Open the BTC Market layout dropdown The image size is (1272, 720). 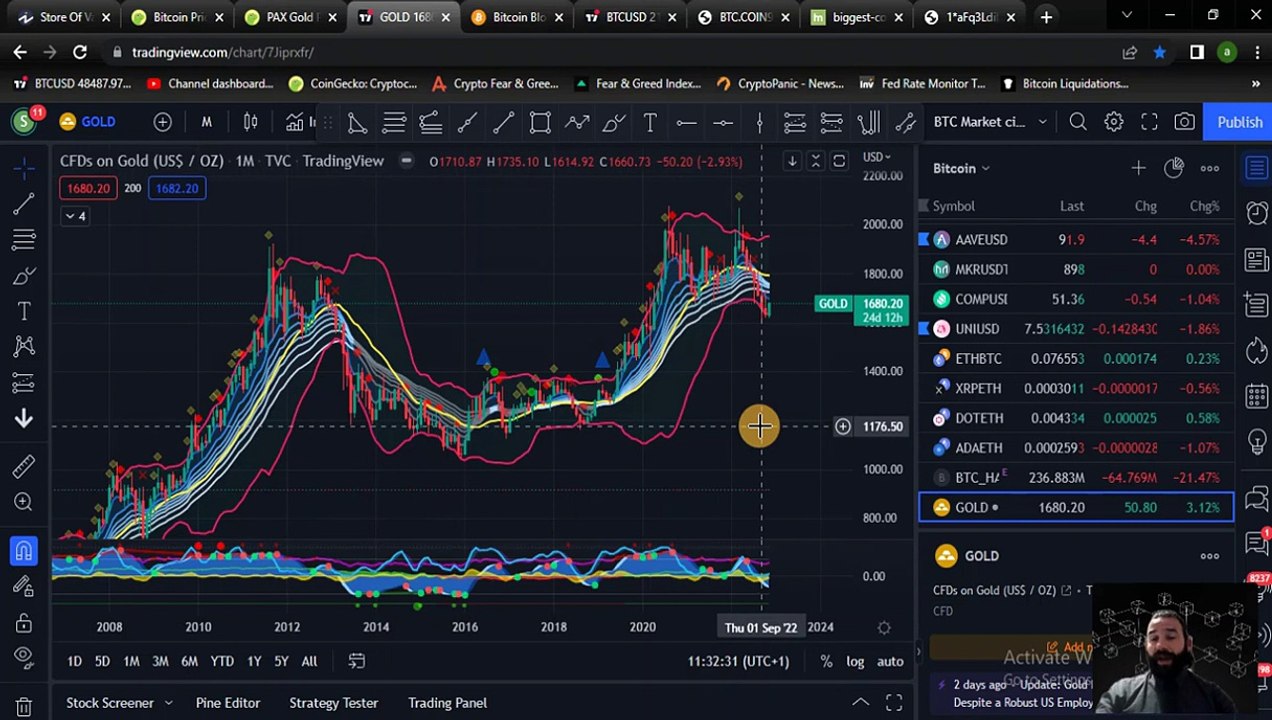point(990,122)
